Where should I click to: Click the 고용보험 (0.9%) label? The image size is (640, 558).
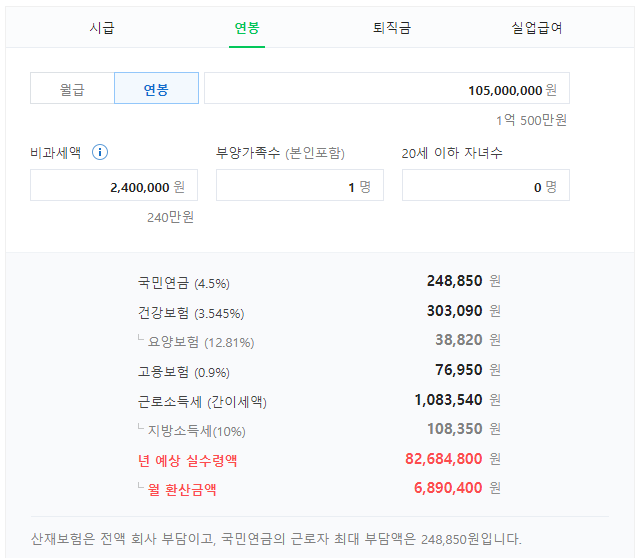coord(184,372)
